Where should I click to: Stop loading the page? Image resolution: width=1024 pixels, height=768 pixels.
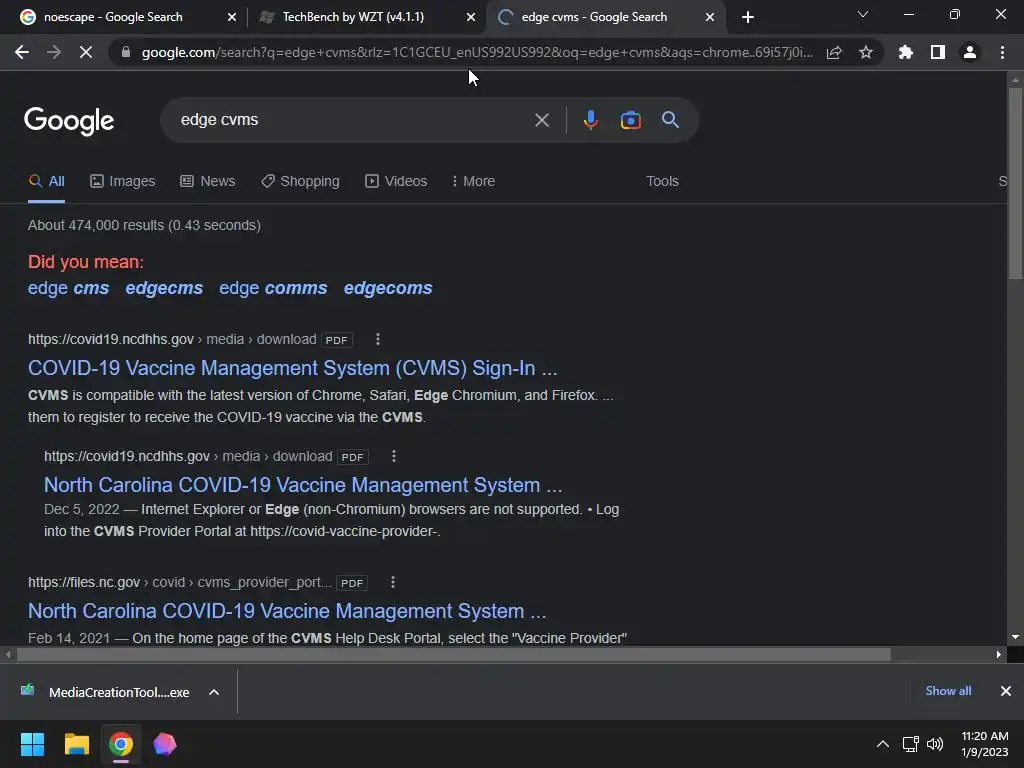coord(86,52)
